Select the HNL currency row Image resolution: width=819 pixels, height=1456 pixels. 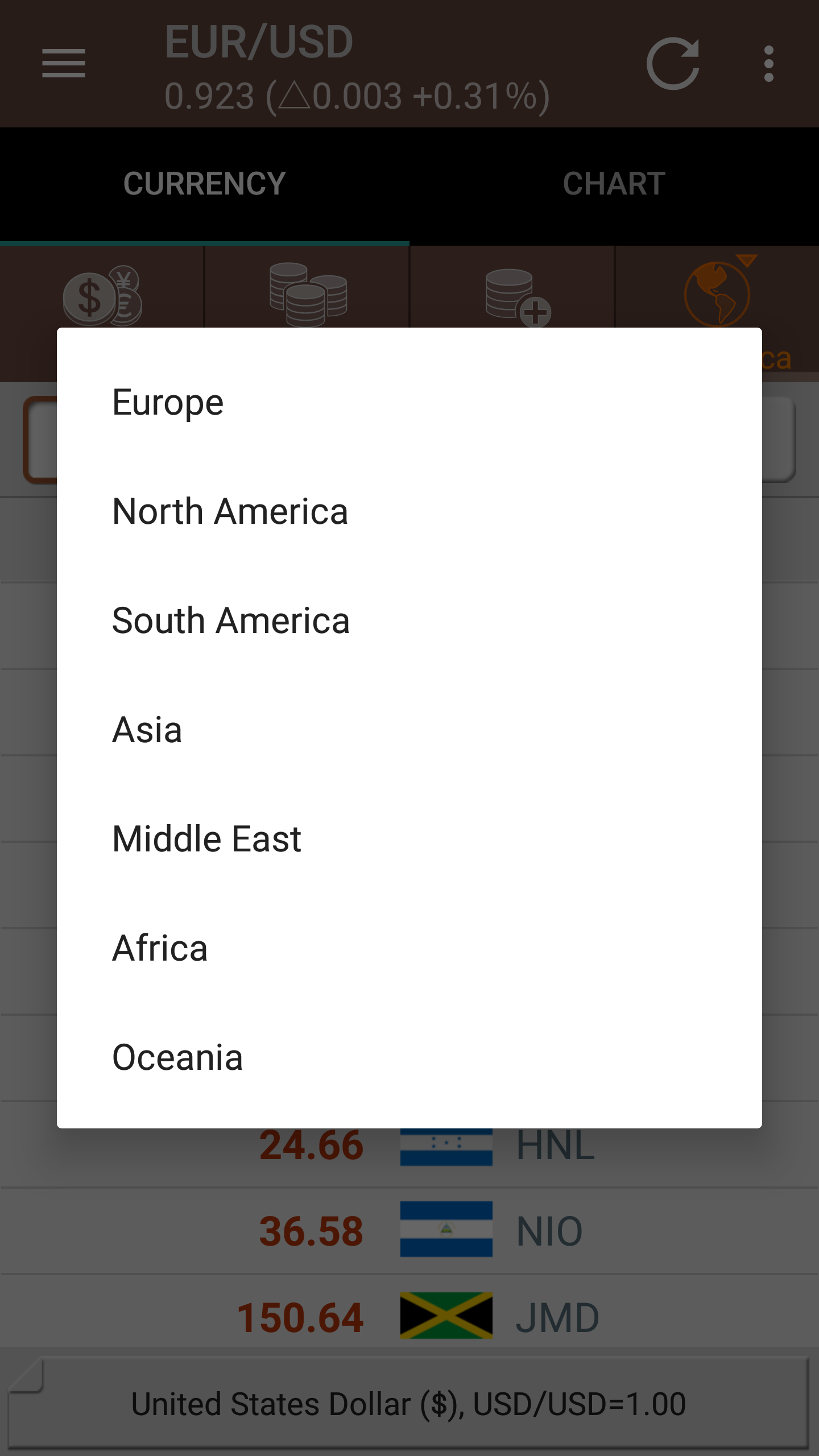coord(555,1146)
